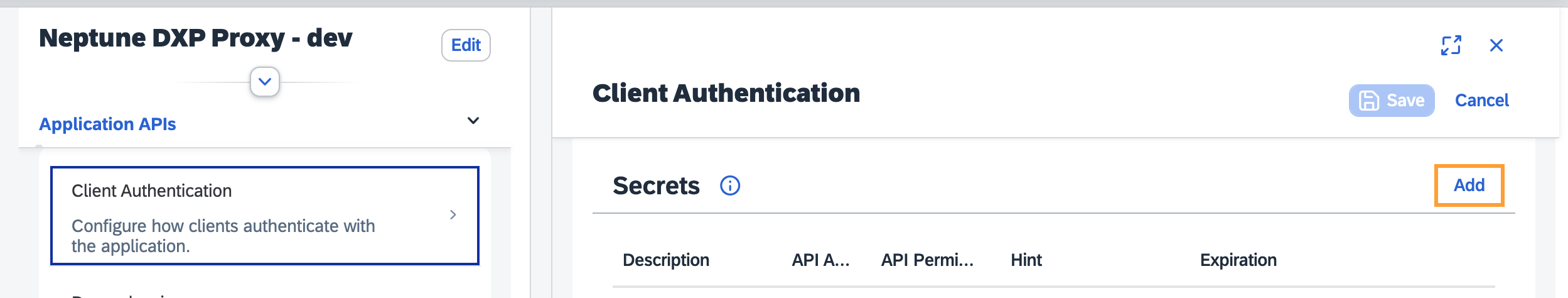Click the arrow on Client Authentication item
The width and height of the screenshot is (1568, 298).
pyautogui.click(x=453, y=215)
